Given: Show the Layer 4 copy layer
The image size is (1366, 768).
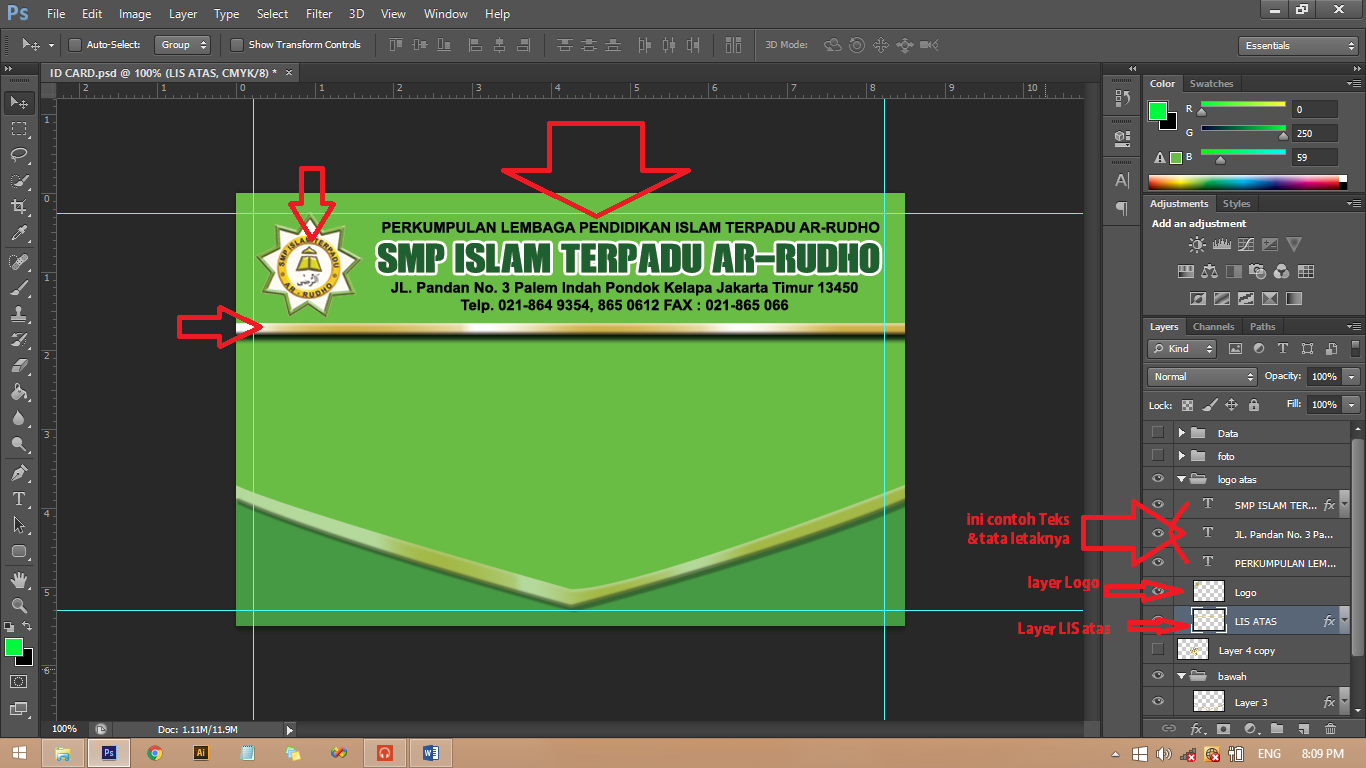Looking at the screenshot, I should pyautogui.click(x=1158, y=650).
